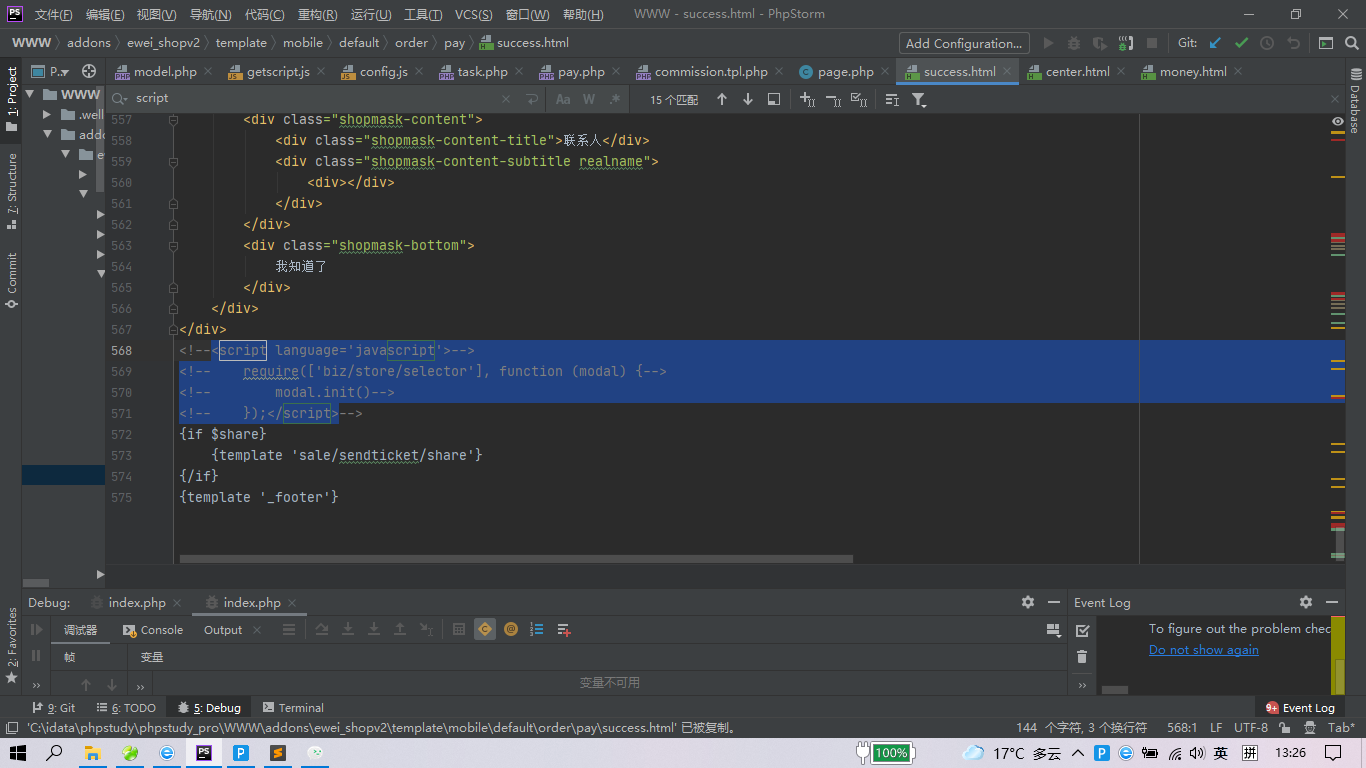Show Git history with the clock icon

coord(1267,43)
